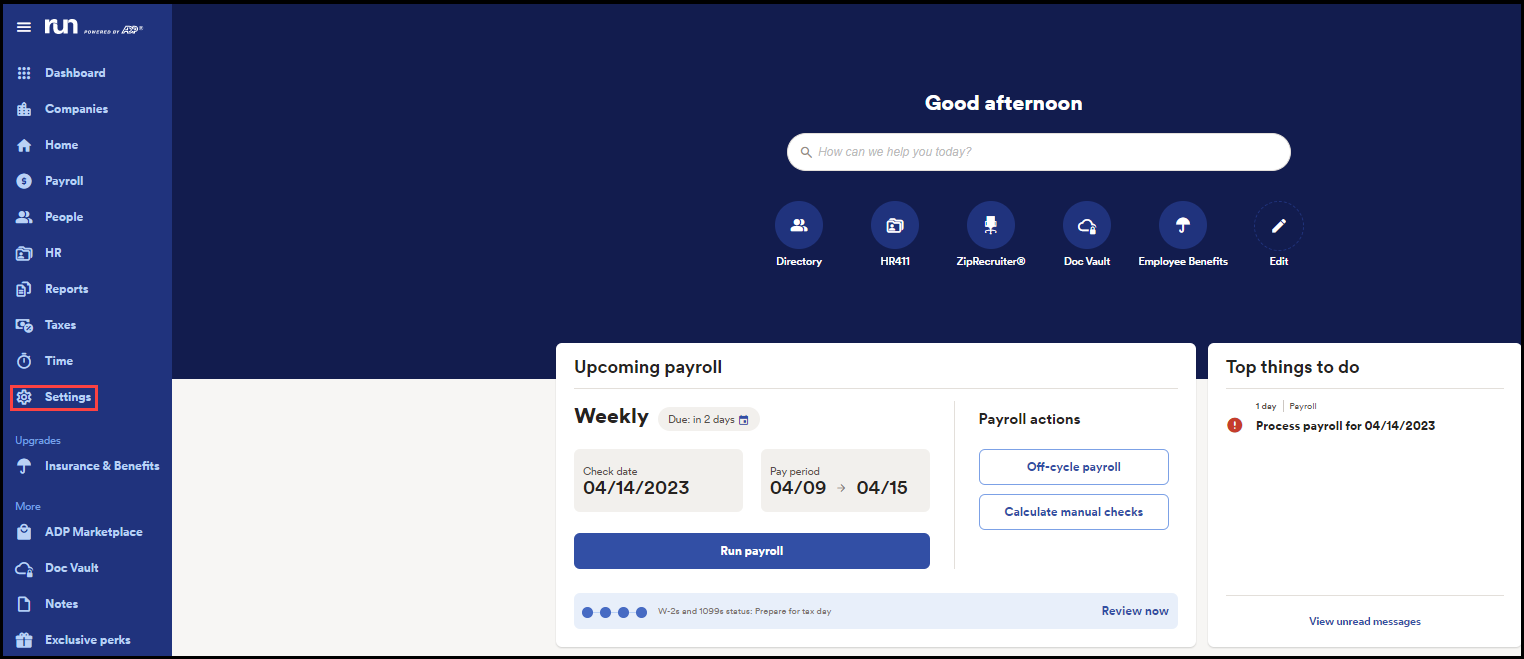Open the Directory shortcut icon

click(798, 226)
